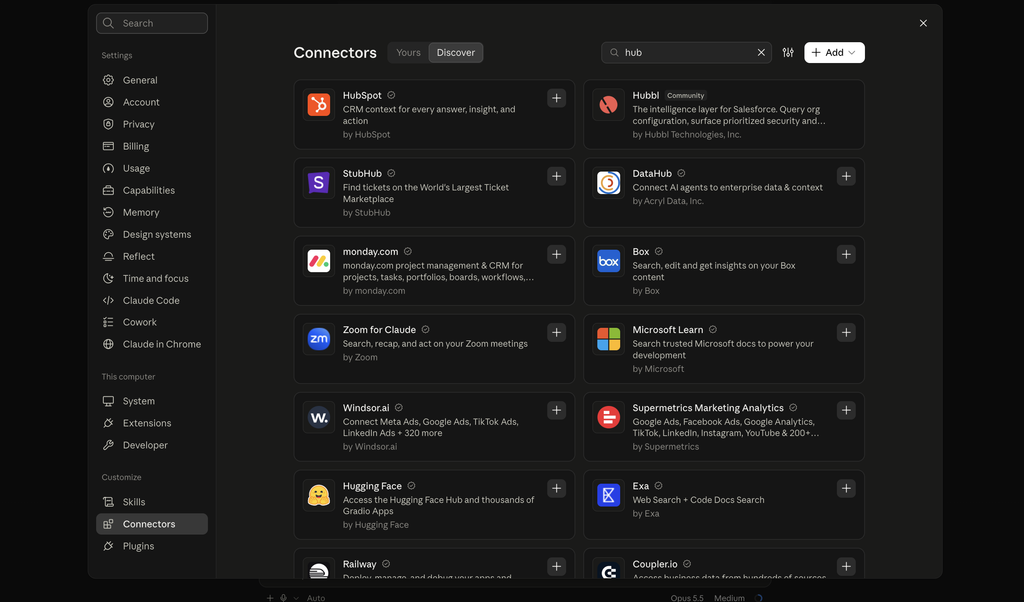This screenshot has width=1024, height=602.
Task: Open Extensions under This computer
Action: pyautogui.click(x=152, y=423)
